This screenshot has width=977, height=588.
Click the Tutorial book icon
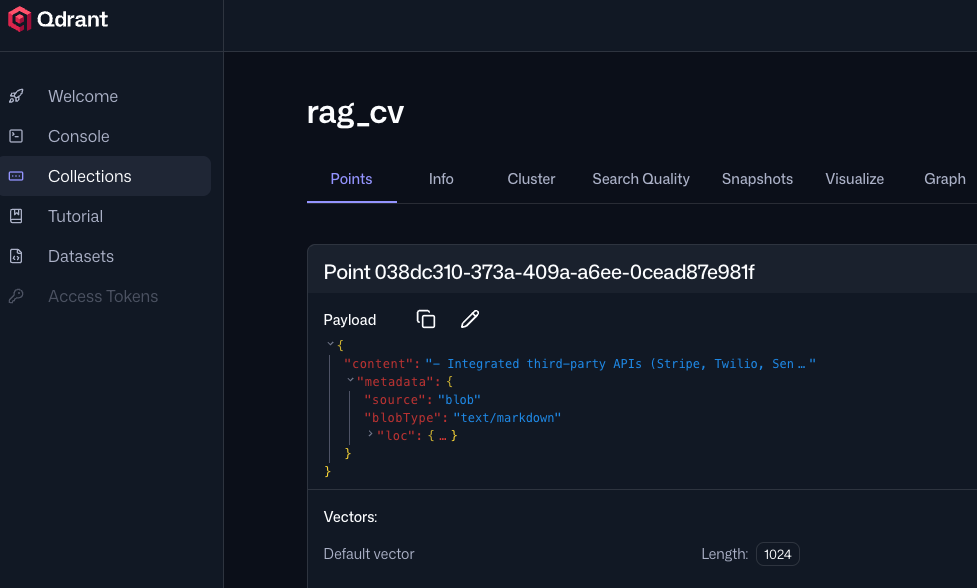click(16, 216)
